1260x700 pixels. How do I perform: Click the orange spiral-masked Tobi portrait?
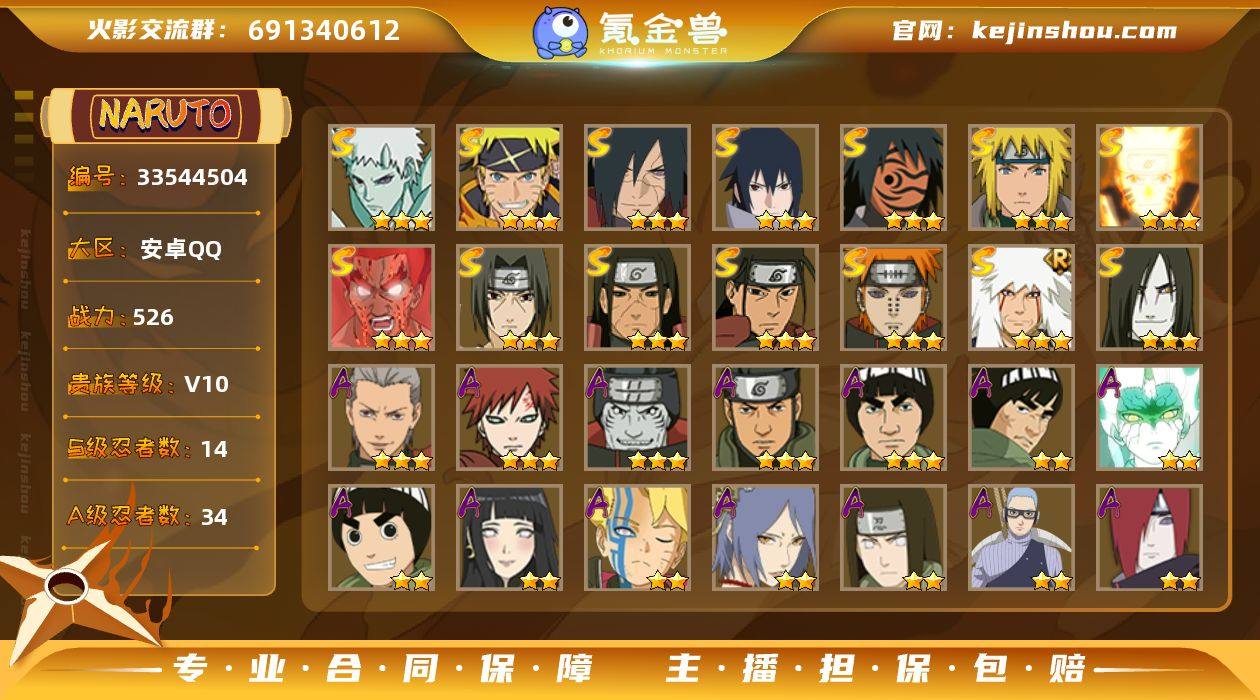(x=893, y=178)
